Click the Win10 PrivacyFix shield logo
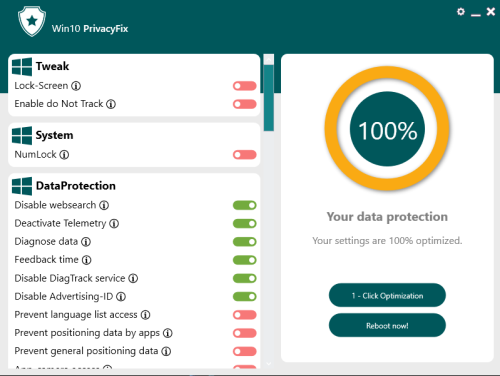This screenshot has width=500, height=376. (32, 21)
